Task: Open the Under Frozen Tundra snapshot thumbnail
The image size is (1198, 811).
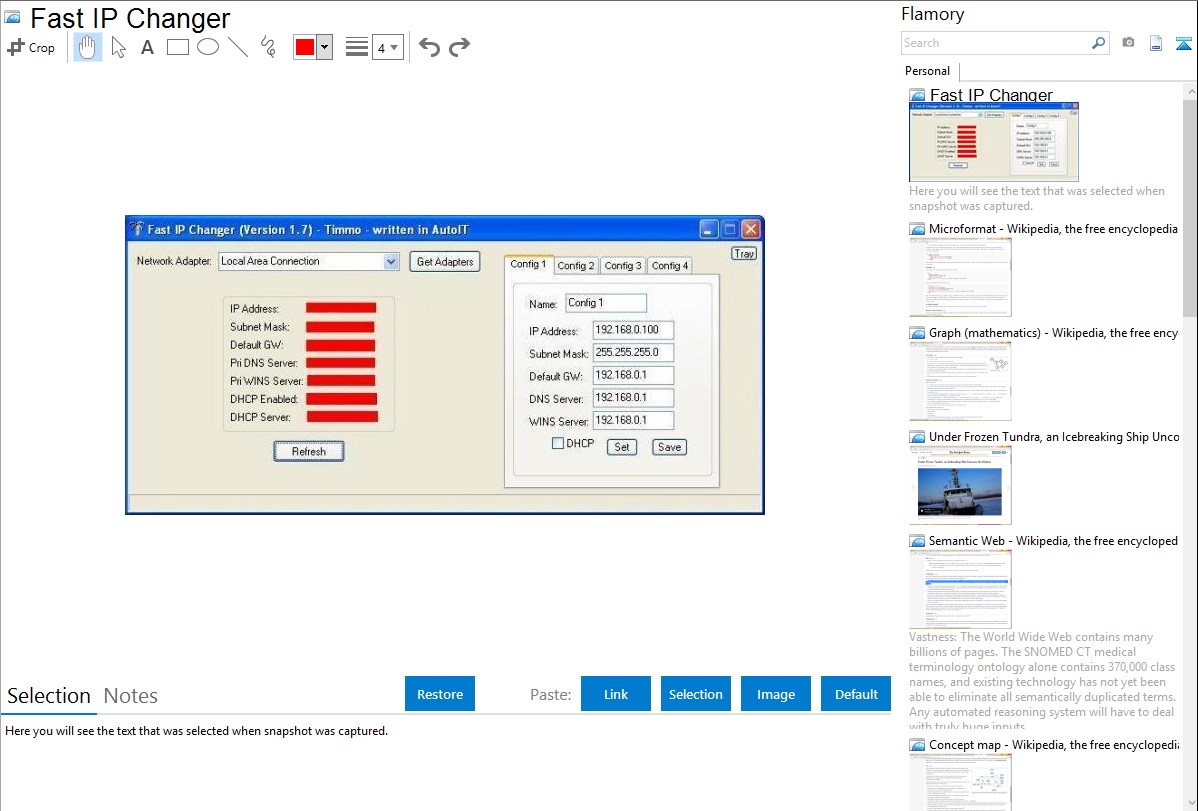Action: point(960,485)
